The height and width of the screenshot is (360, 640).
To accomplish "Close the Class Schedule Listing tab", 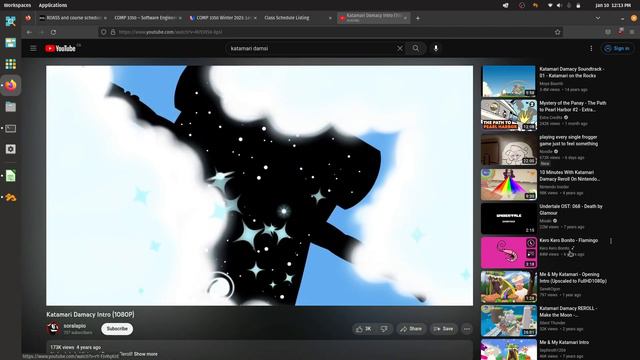I will [x=330, y=18].
